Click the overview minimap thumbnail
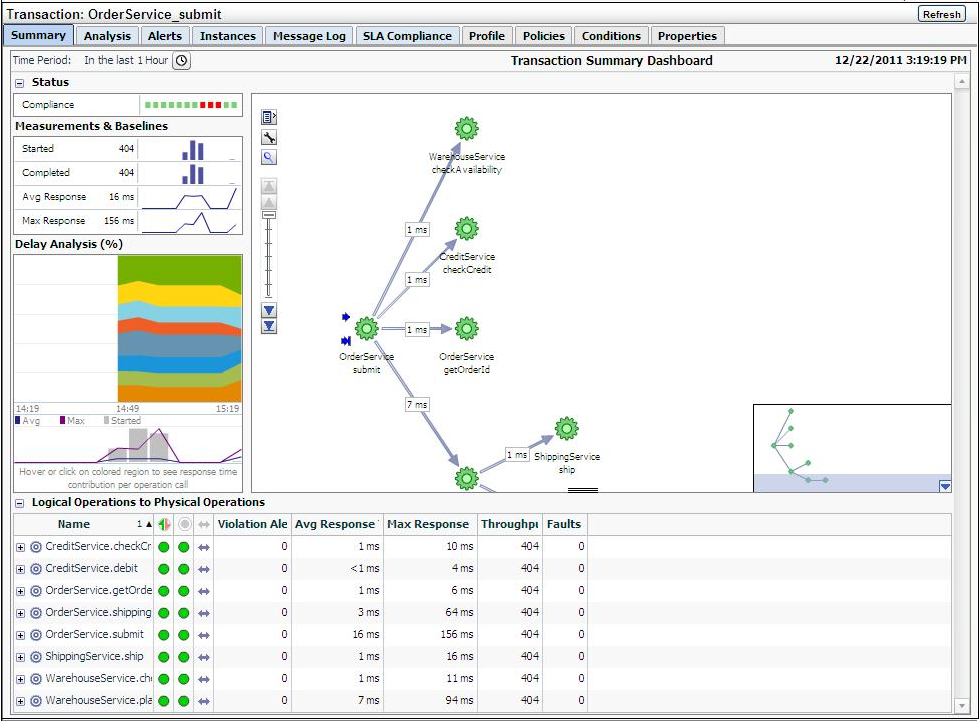The height and width of the screenshot is (721, 980). pyautogui.click(x=852, y=448)
